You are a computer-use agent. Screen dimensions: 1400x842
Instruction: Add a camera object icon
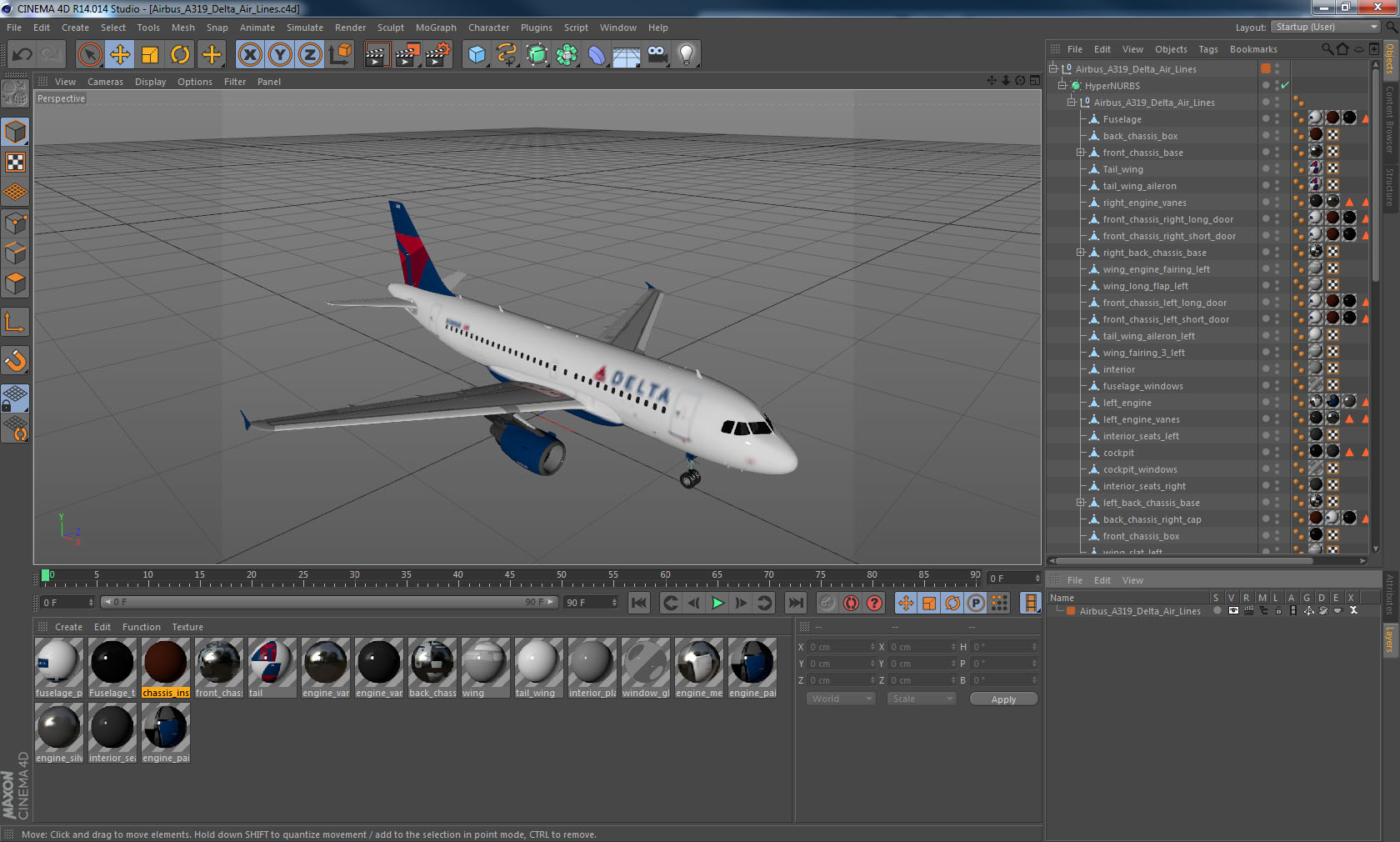(657, 55)
